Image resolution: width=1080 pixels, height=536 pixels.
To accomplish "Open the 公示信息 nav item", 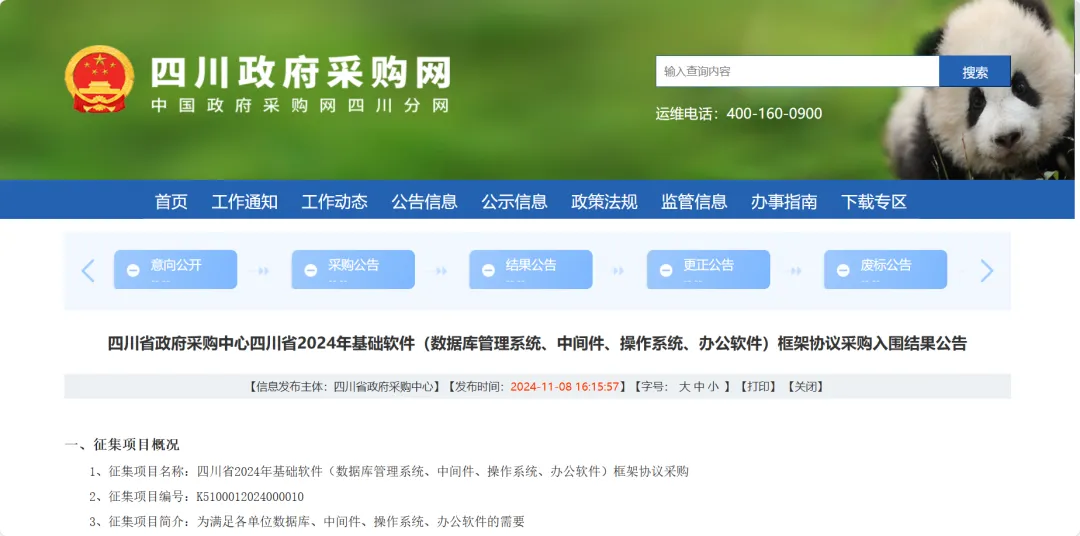I will click(x=514, y=201).
